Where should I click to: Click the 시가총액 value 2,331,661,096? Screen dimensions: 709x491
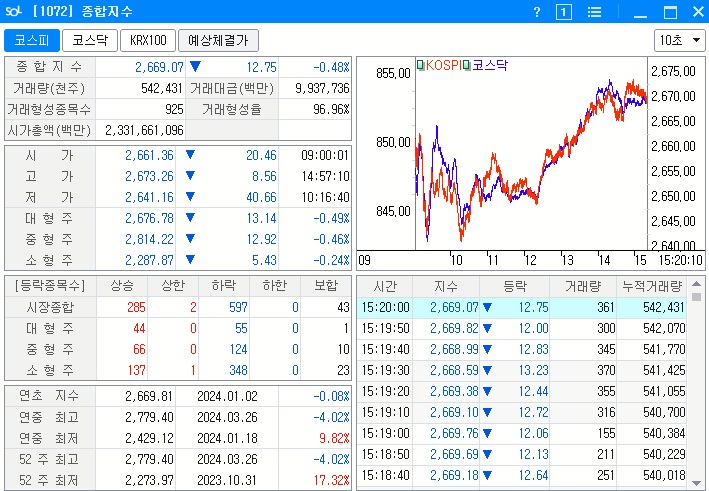144,131
